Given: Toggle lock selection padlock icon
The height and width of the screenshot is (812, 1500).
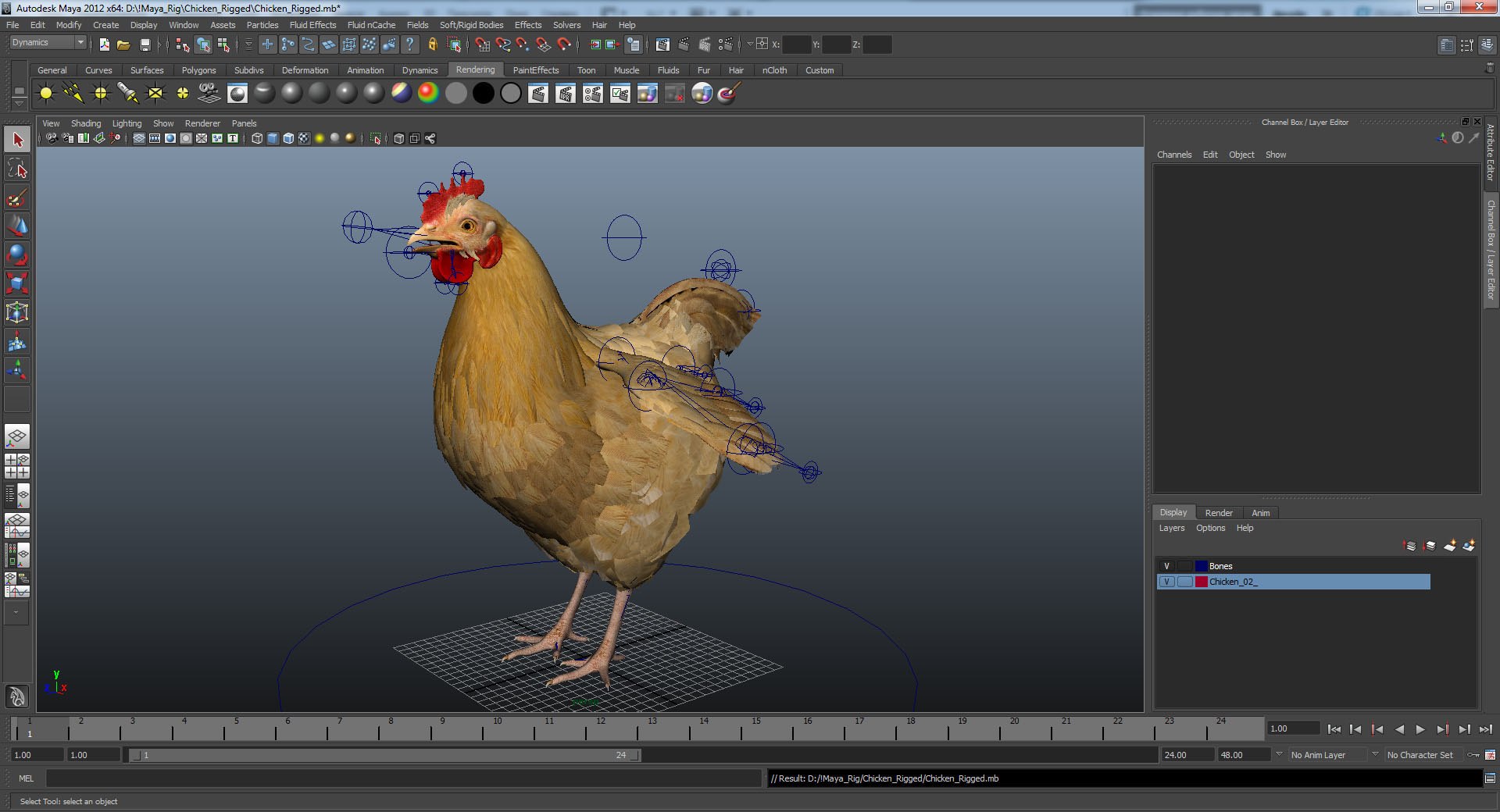Looking at the screenshot, I should (x=432, y=45).
